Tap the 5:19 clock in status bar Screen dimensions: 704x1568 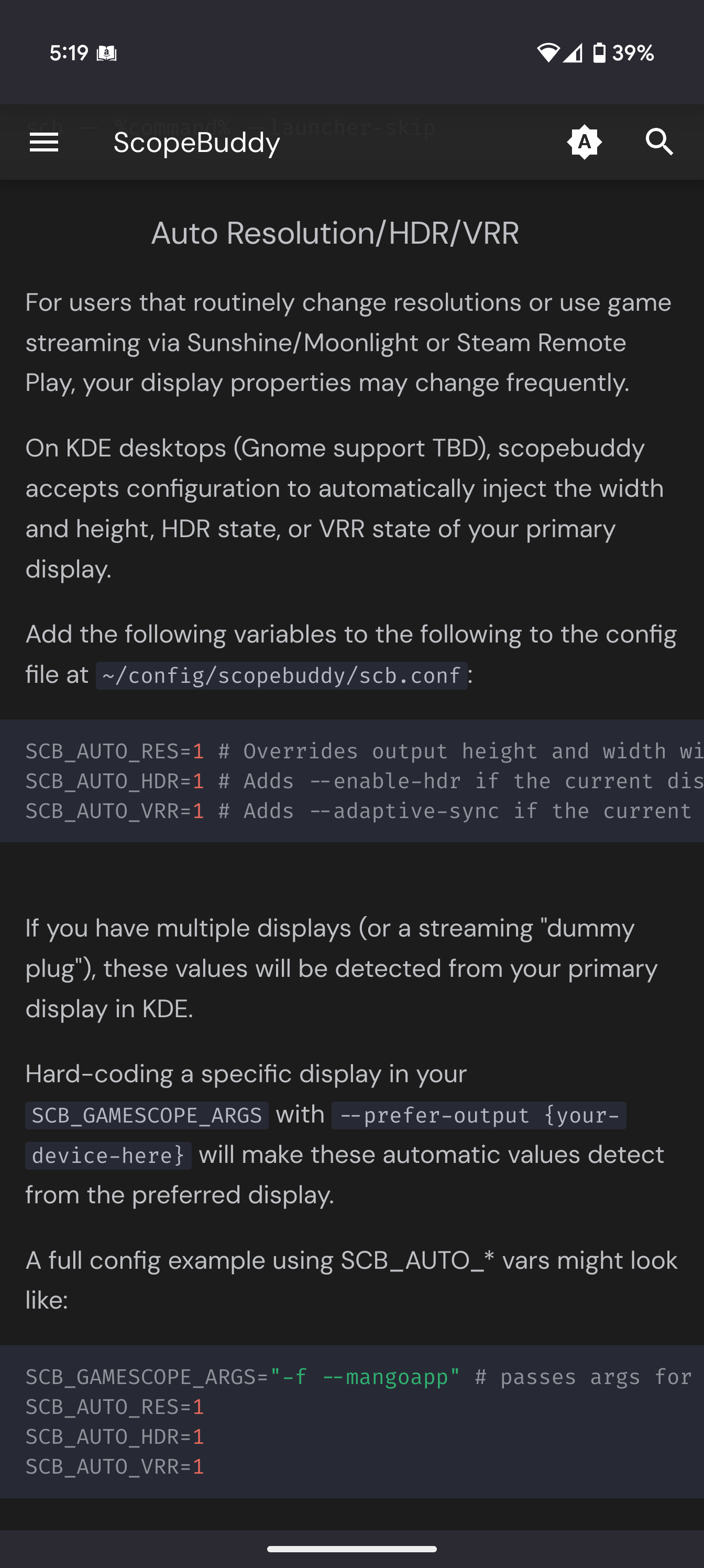point(69,53)
